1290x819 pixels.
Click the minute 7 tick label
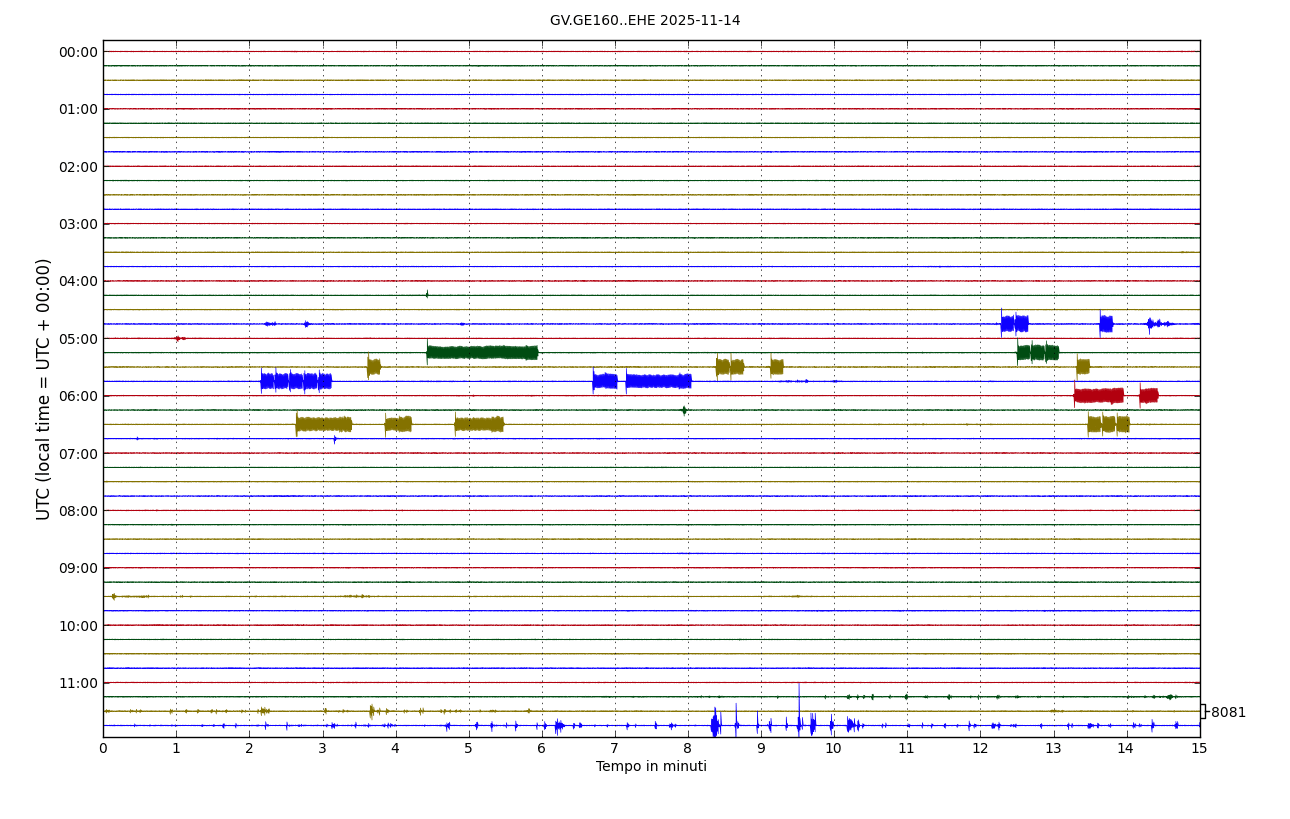tap(615, 748)
